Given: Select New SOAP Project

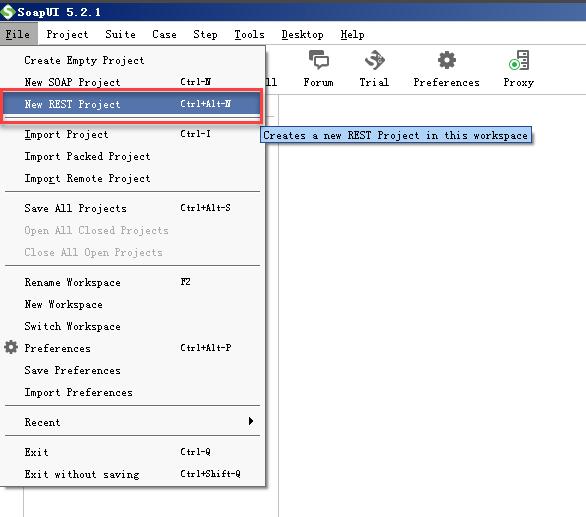Looking at the screenshot, I should [x=133, y=82].
